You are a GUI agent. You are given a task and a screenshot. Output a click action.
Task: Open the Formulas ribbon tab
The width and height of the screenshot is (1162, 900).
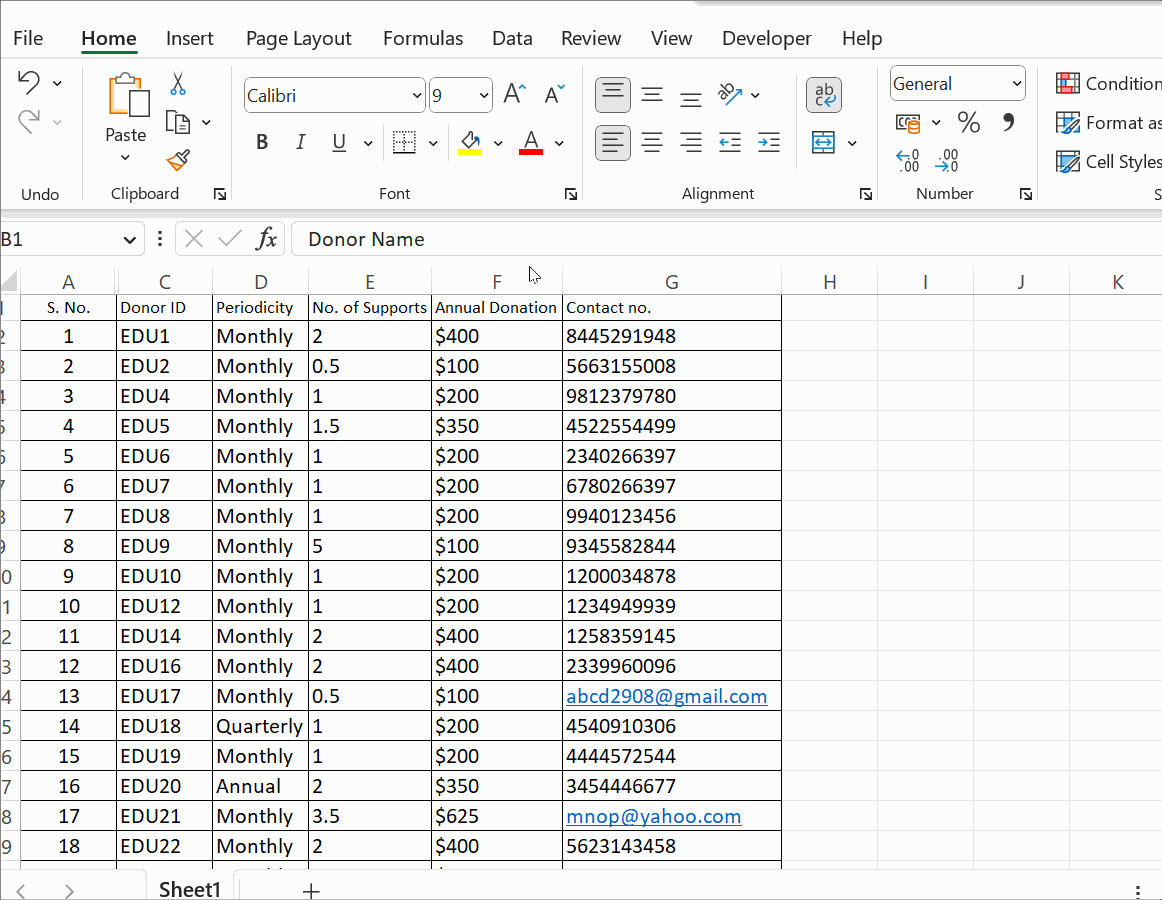[423, 38]
